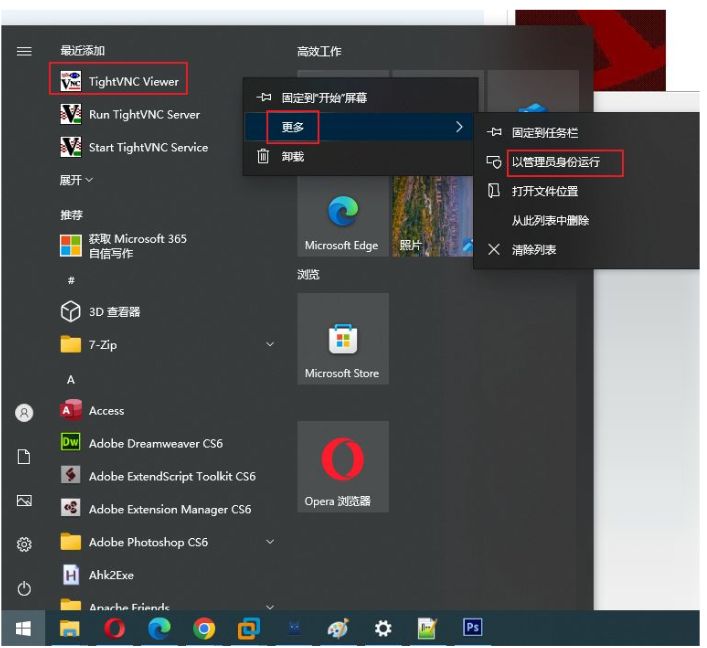Open Pictures icon in Start sidebar
This screenshot has width=707, height=648.
pos(24,500)
